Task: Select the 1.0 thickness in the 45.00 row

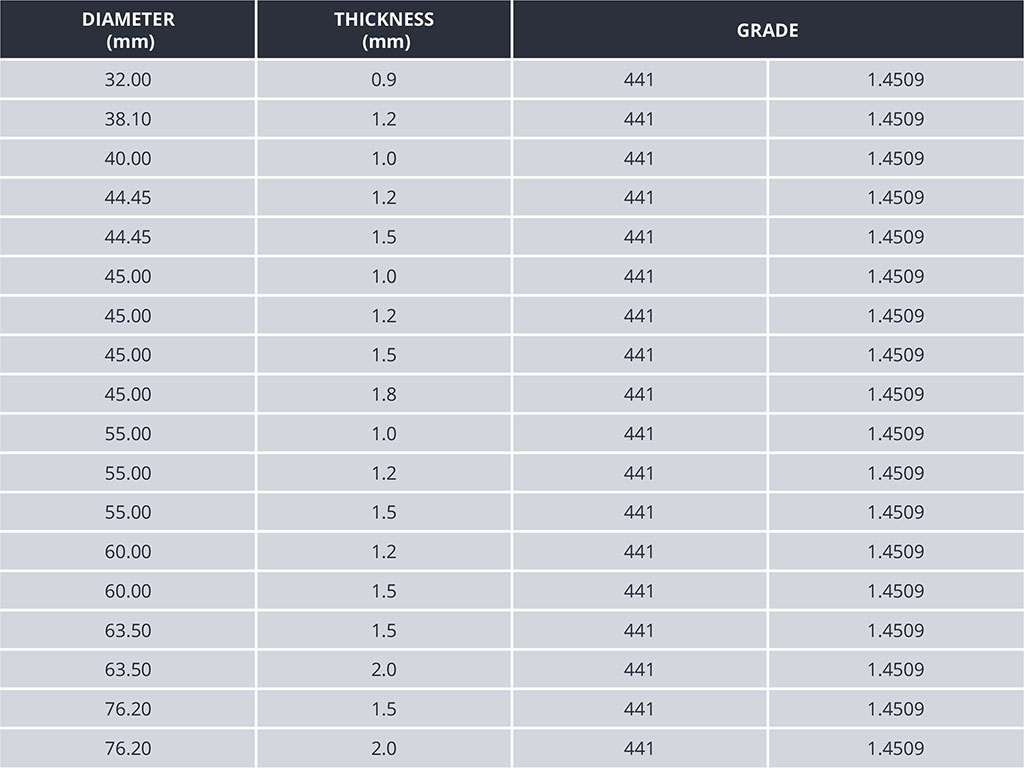Action: pos(384,276)
